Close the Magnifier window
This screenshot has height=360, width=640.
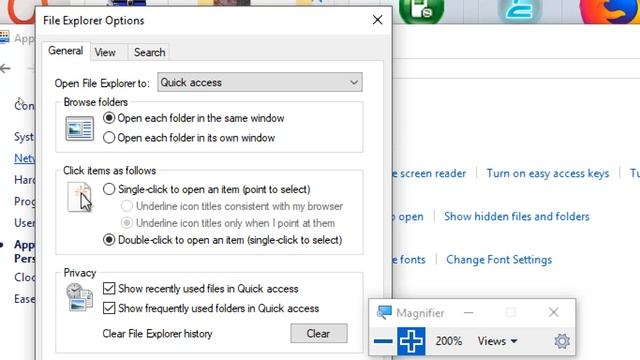[x=553, y=313]
